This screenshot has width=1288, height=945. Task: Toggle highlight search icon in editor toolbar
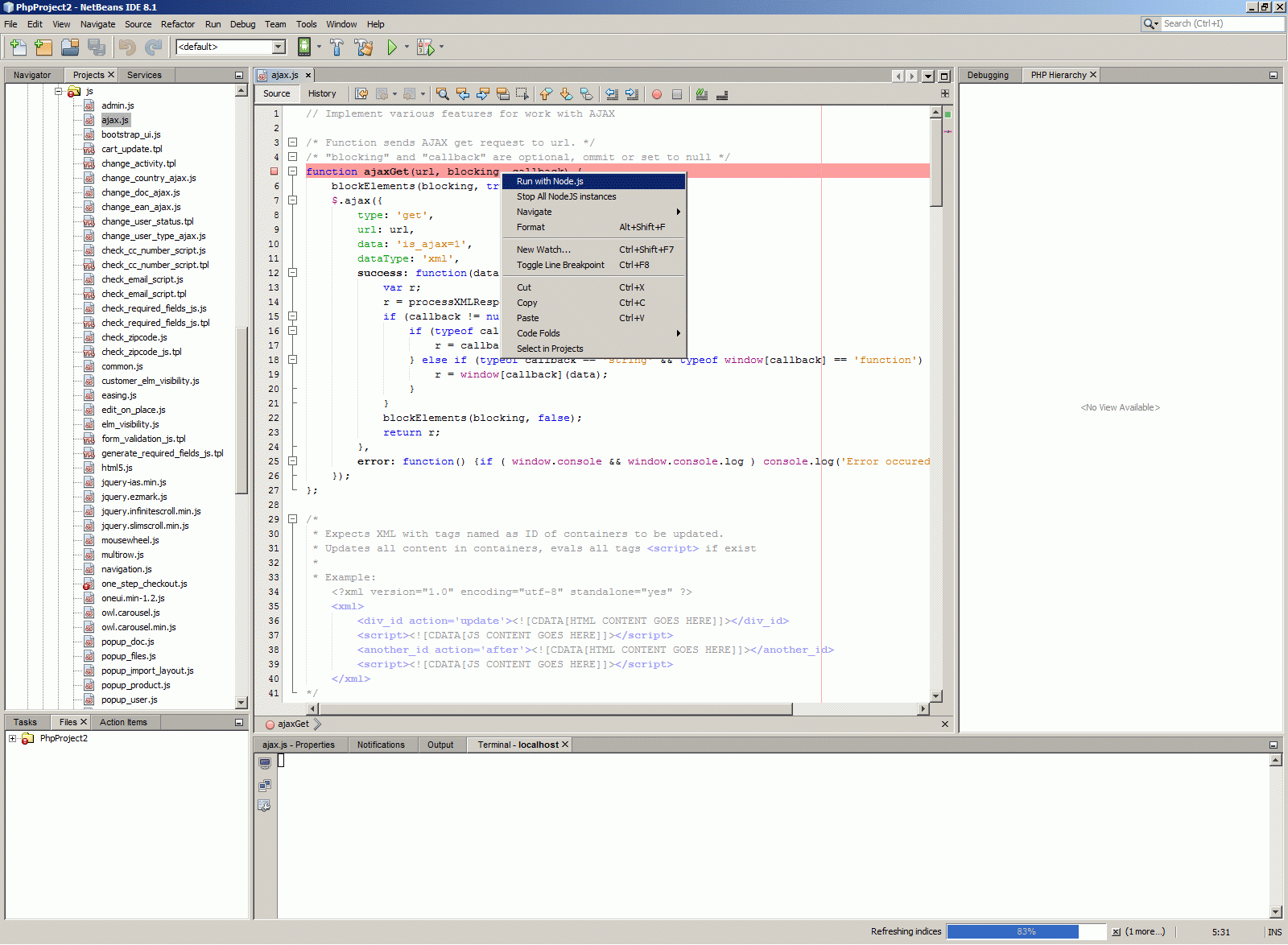(x=503, y=94)
